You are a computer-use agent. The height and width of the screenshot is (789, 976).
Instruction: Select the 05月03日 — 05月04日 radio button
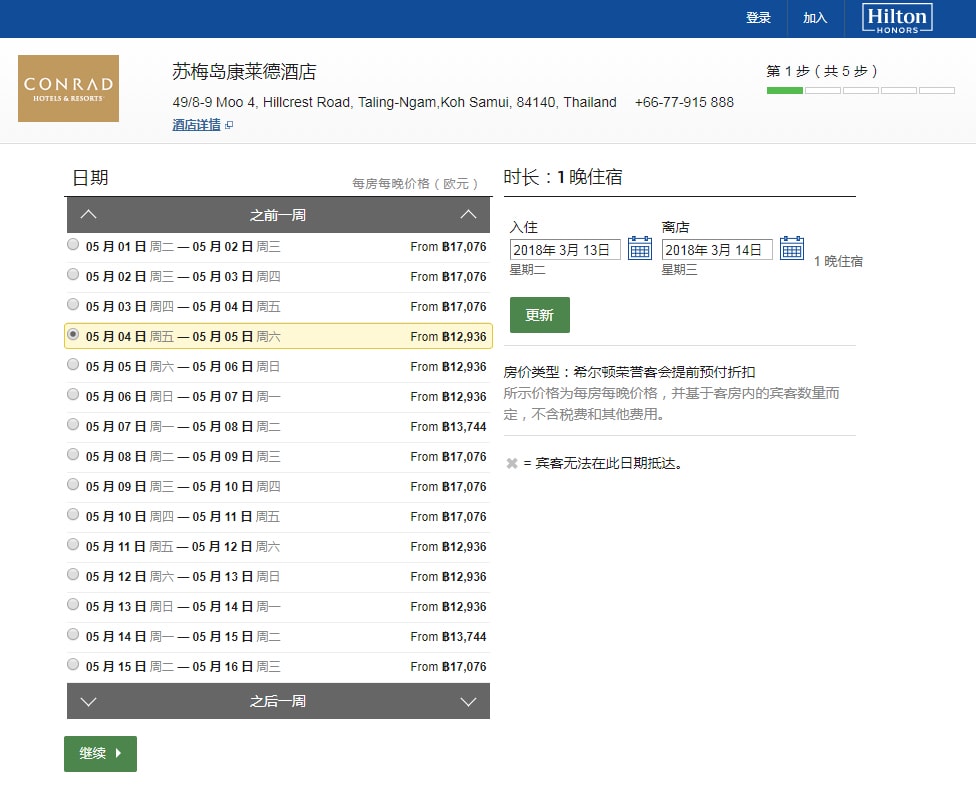coord(73,304)
